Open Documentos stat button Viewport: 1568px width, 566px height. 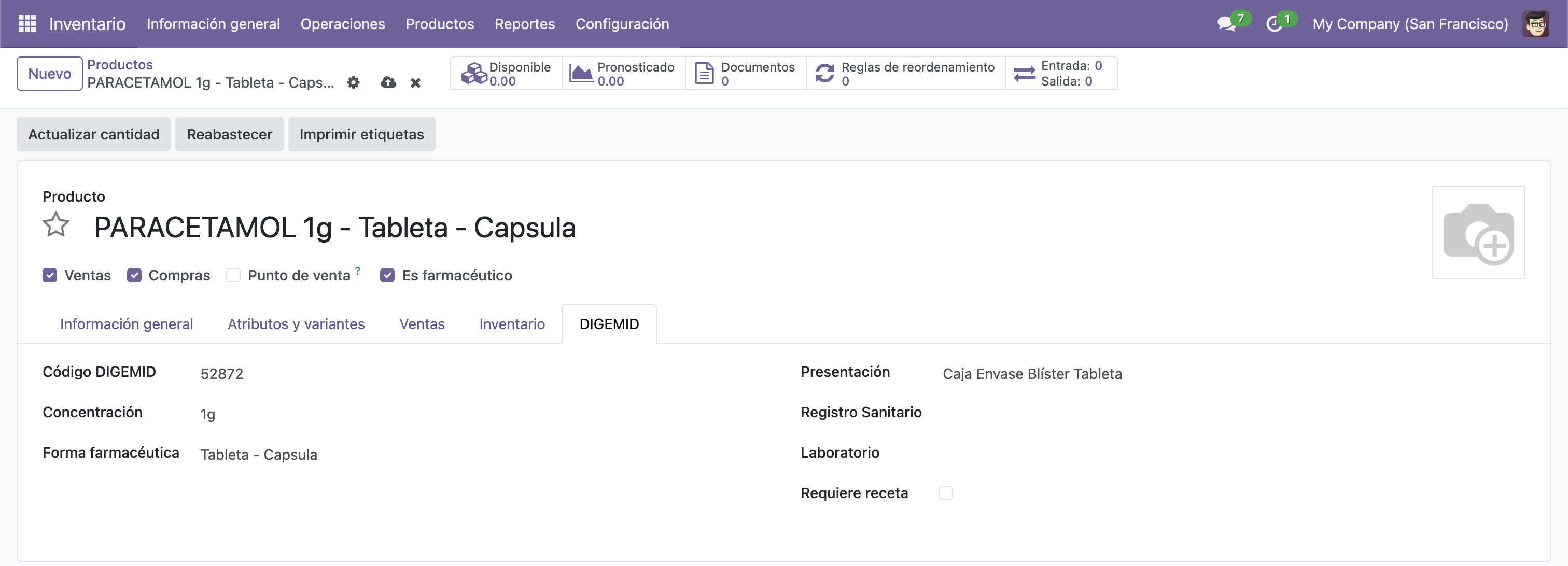tap(746, 74)
